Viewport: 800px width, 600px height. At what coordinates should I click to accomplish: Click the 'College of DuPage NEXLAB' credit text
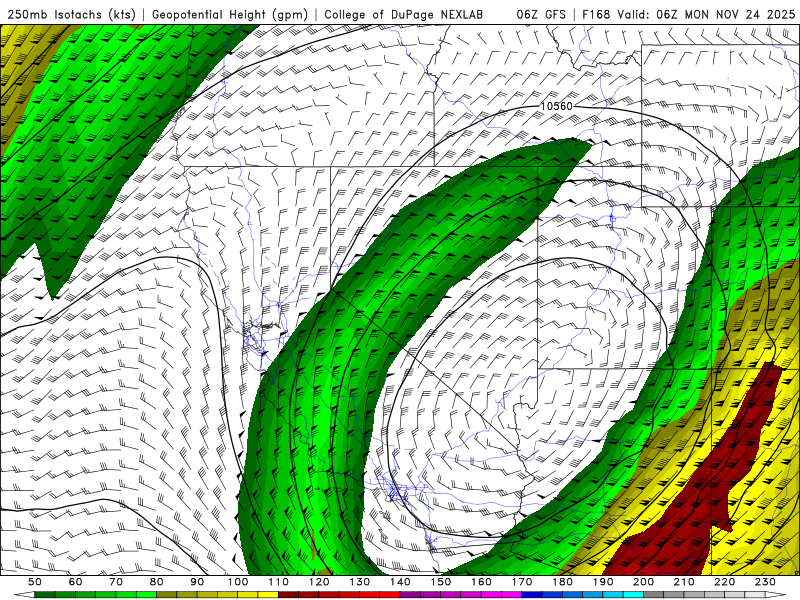pyautogui.click(x=404, y=15)
